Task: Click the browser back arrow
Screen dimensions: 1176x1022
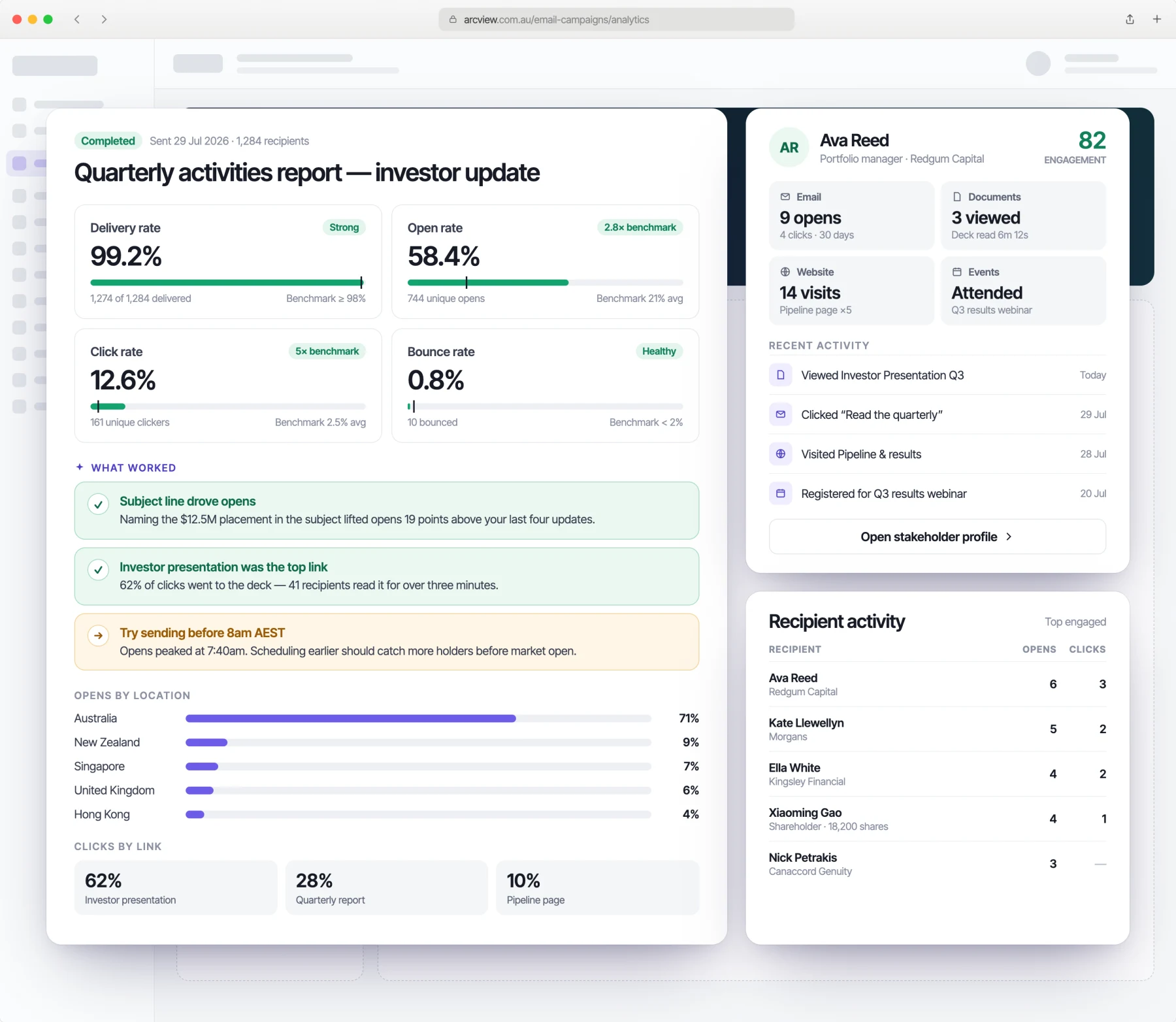Action: [77, 19]
